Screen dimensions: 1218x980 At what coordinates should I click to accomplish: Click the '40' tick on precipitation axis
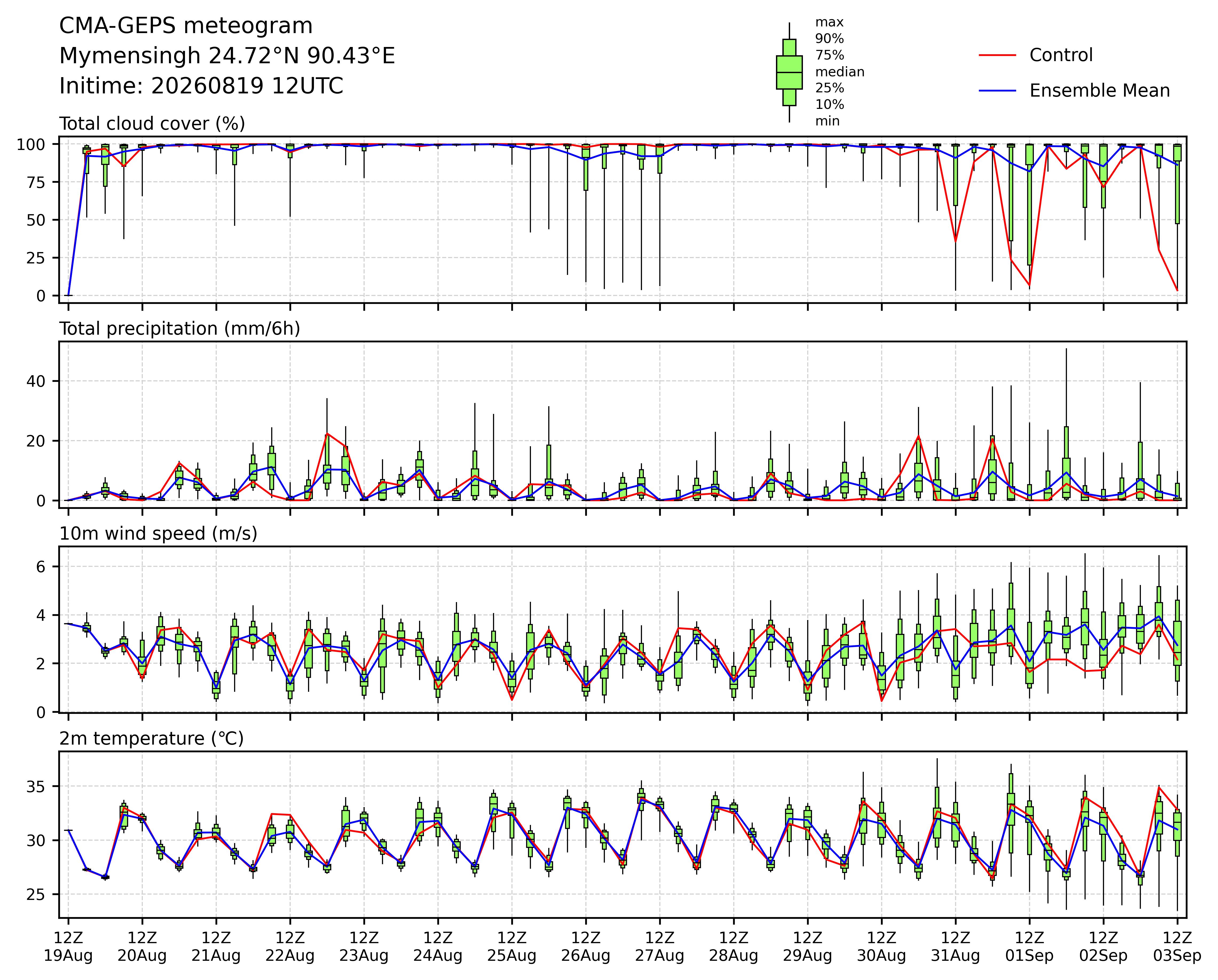coord(36,381)
